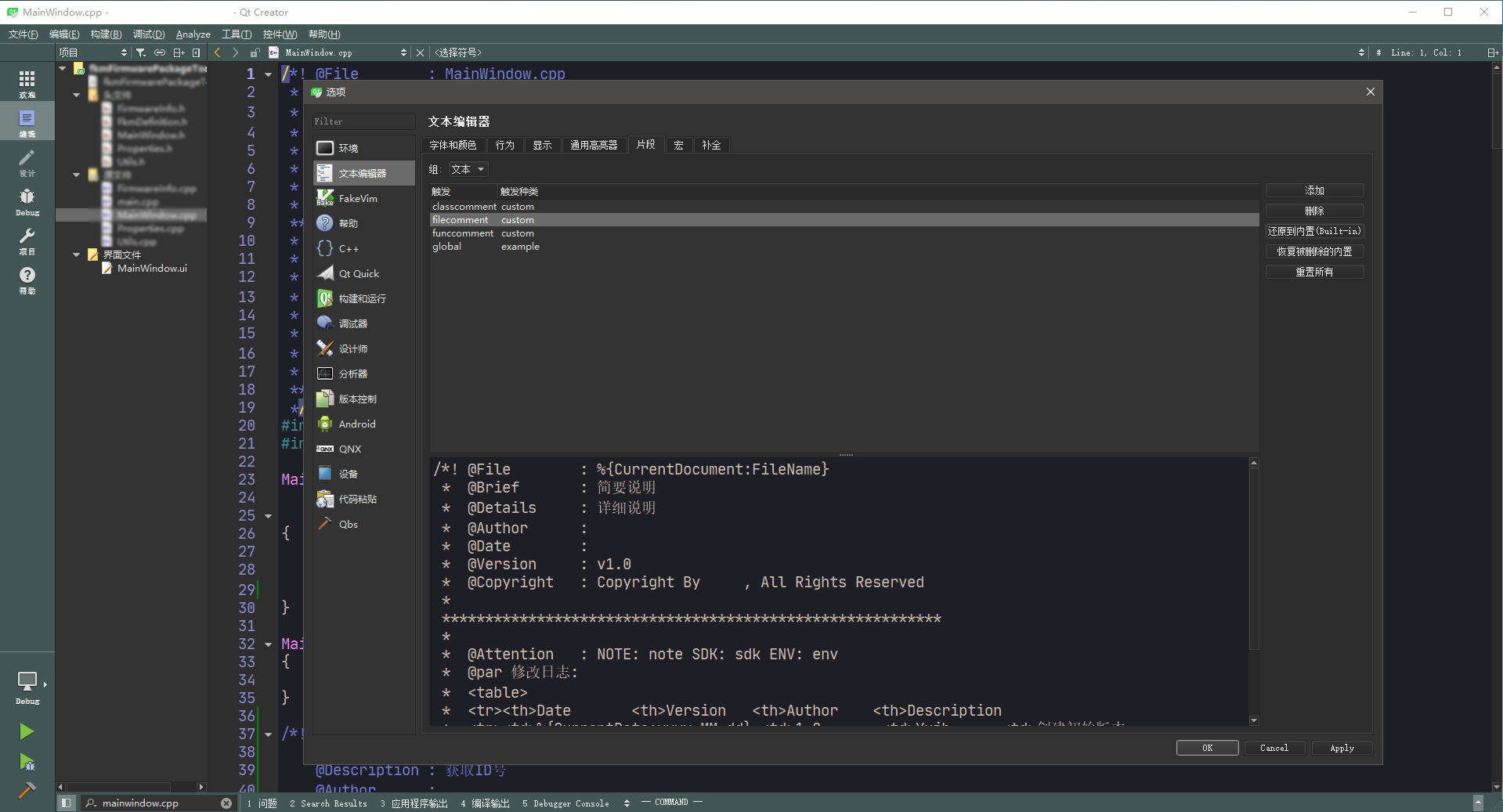The image size is (1503, 812).
Task: Click the Apply button
Action: pyautogui.click(x=1342, y=748)
